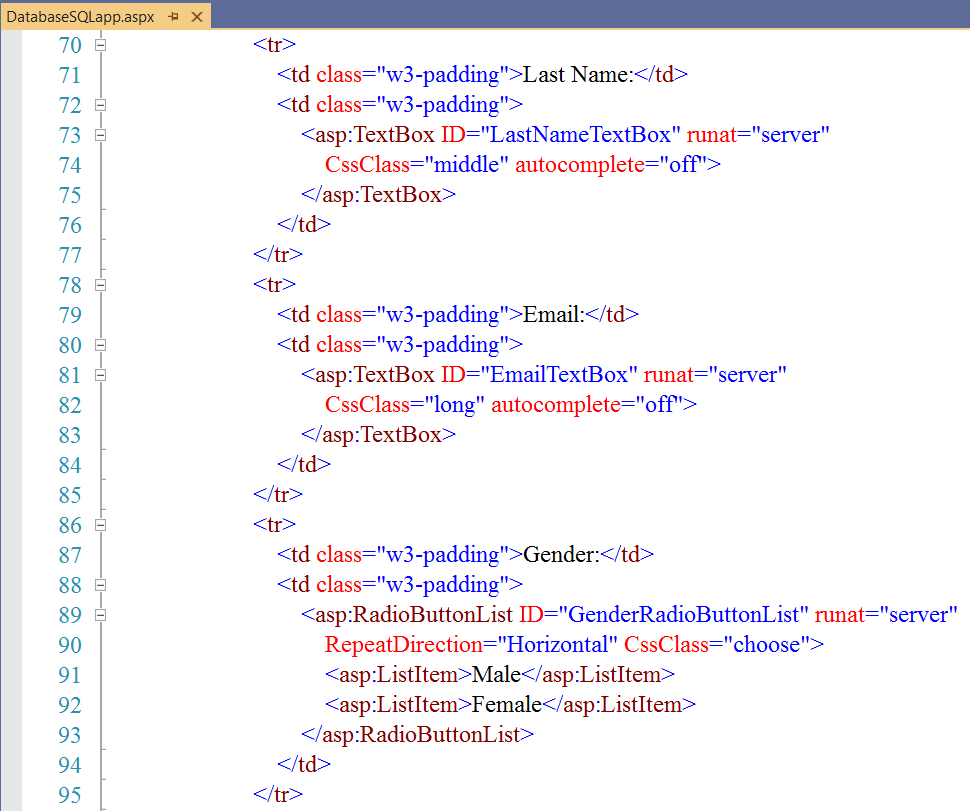This screenshot has height=811, width=970.
Task: Click the "EmailTextBox" ID value
Action: 560,375
